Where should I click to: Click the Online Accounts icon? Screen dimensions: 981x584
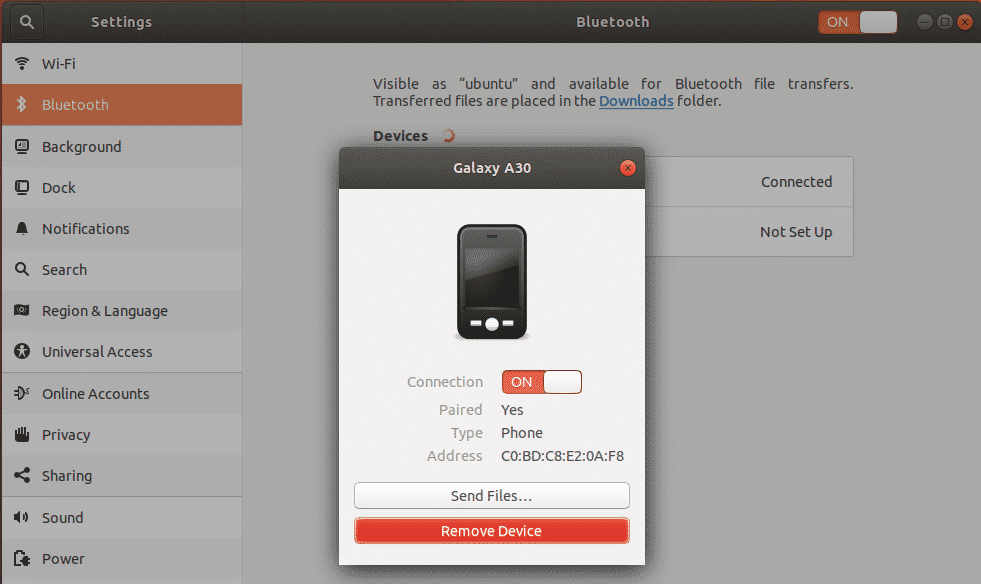click(22, 393)
